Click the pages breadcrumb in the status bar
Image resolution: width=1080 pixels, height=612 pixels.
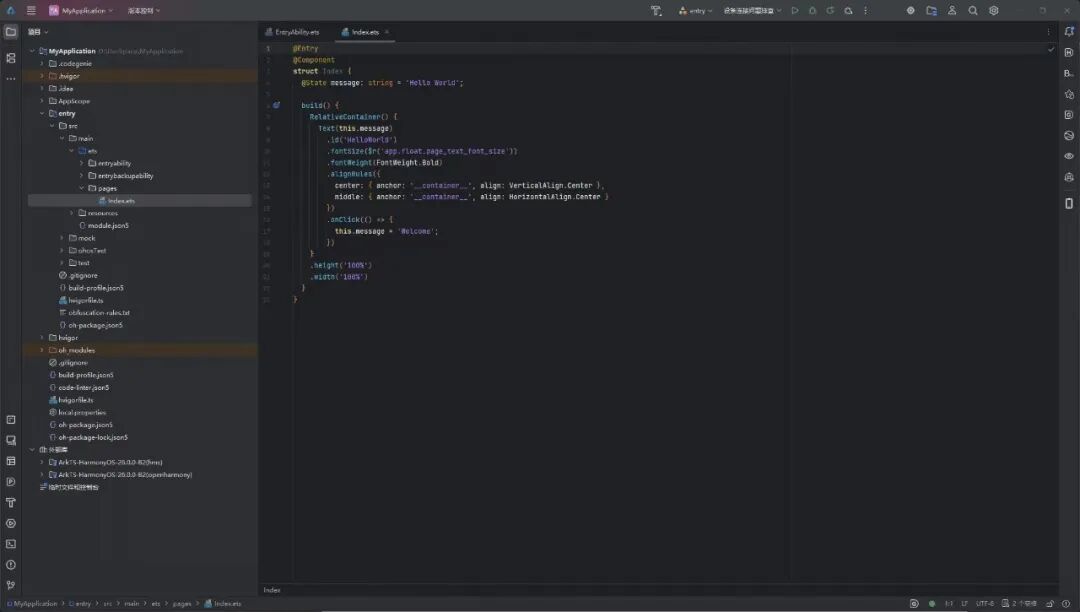click(182, 604)
